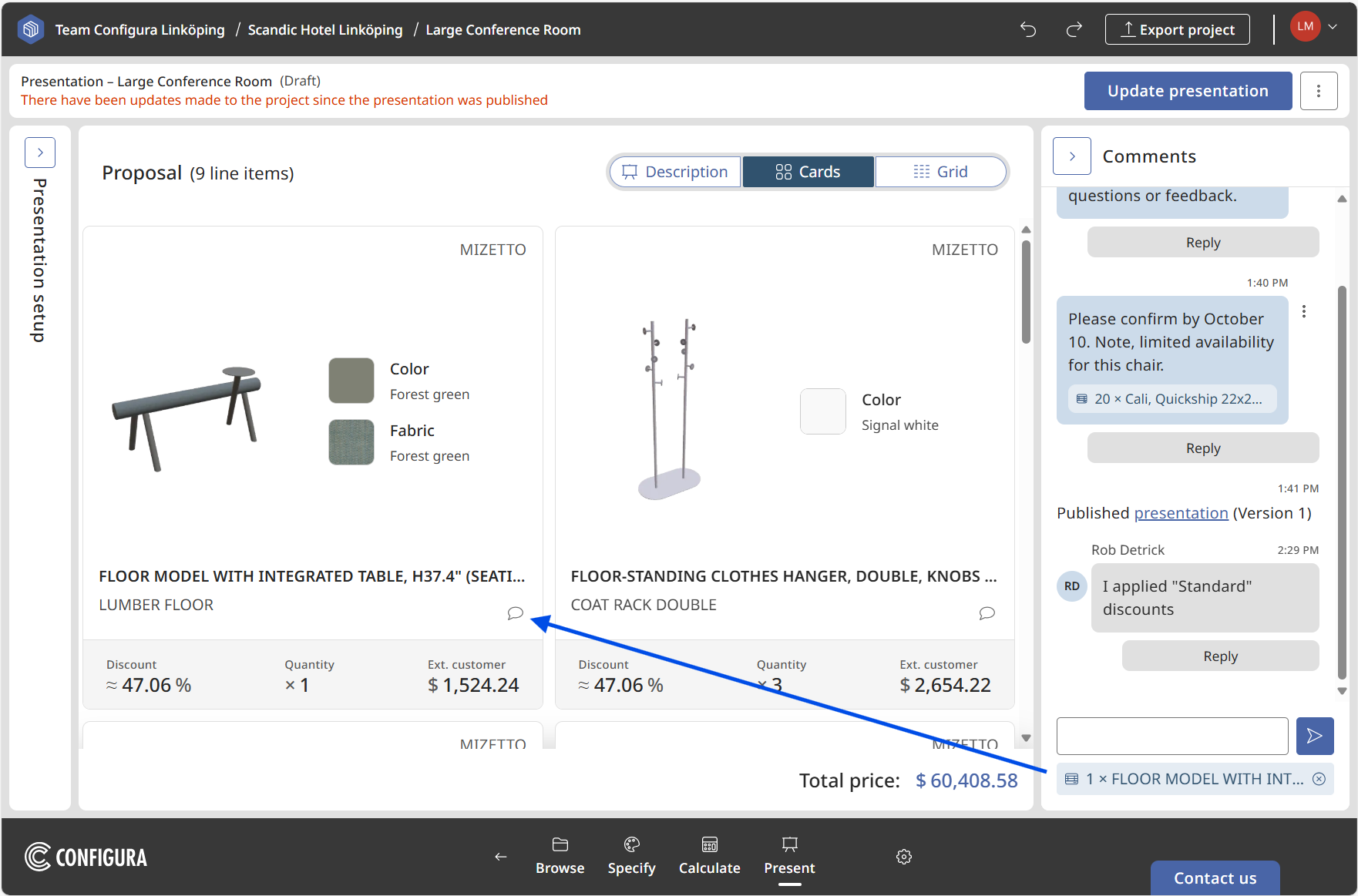Switch to Cards view
This screenshot has width=1358, height=896.
tap(808, 172)
